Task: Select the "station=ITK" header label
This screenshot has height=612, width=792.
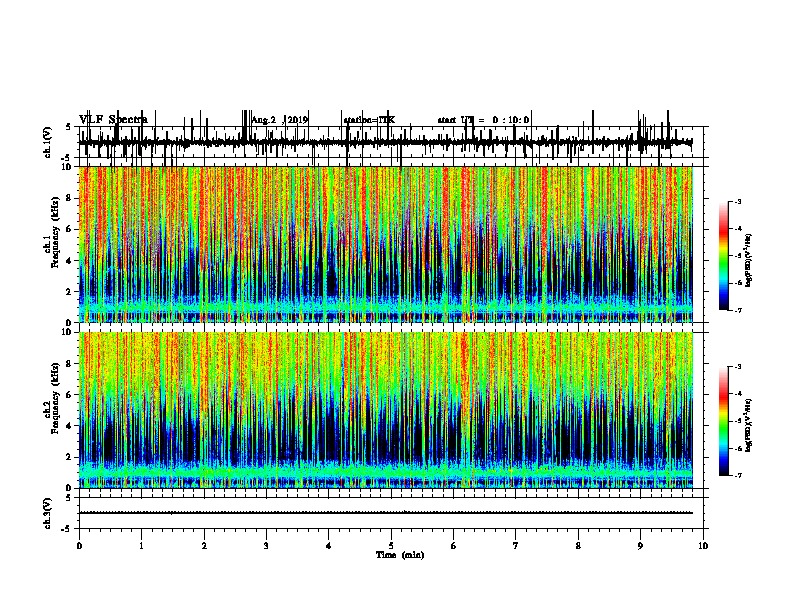Action: [369, 120]
